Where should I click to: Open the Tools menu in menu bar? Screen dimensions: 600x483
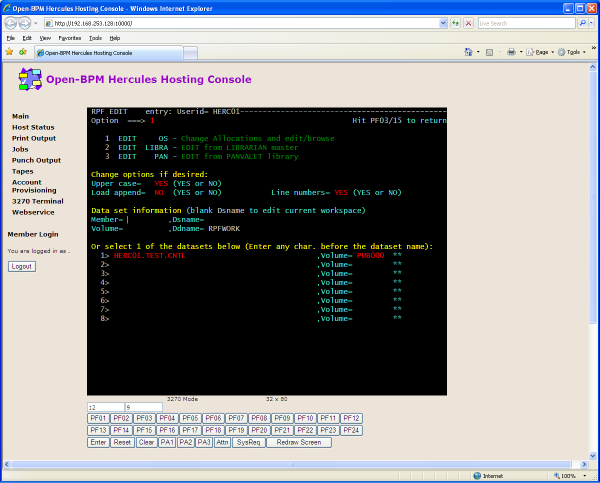(x=95, y=38)
